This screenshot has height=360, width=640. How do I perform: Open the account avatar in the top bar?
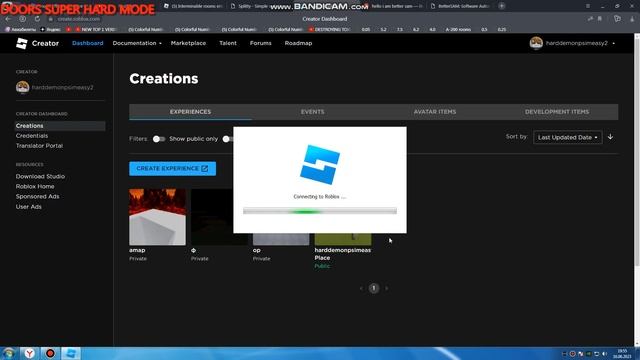536,43
